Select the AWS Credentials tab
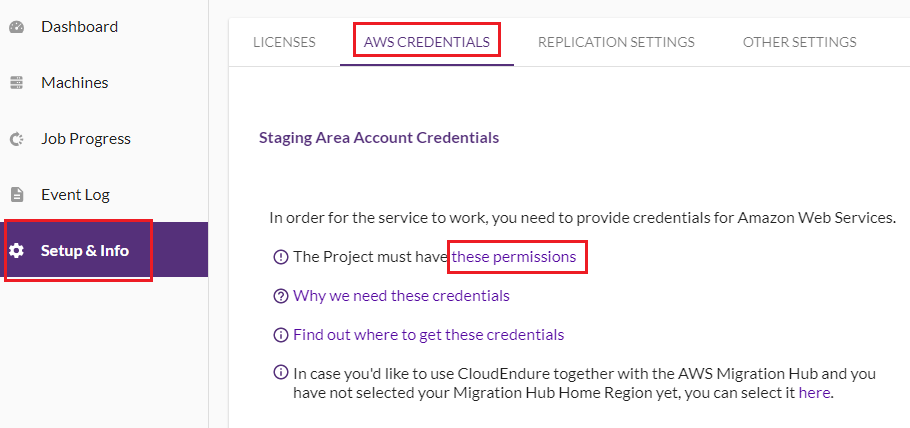 [427, 42]
